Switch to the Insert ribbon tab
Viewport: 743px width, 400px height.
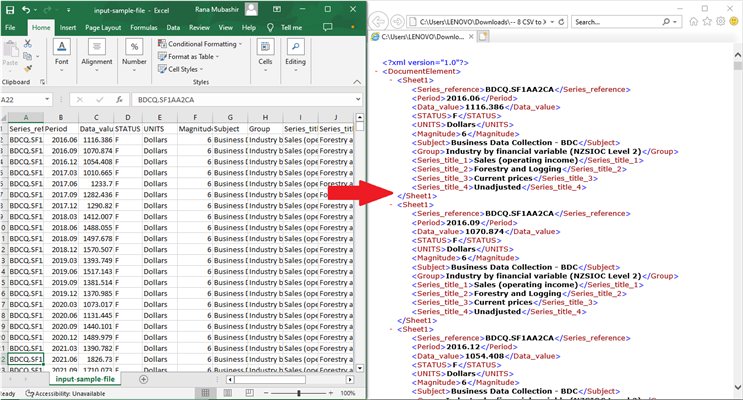coord(68,27)
